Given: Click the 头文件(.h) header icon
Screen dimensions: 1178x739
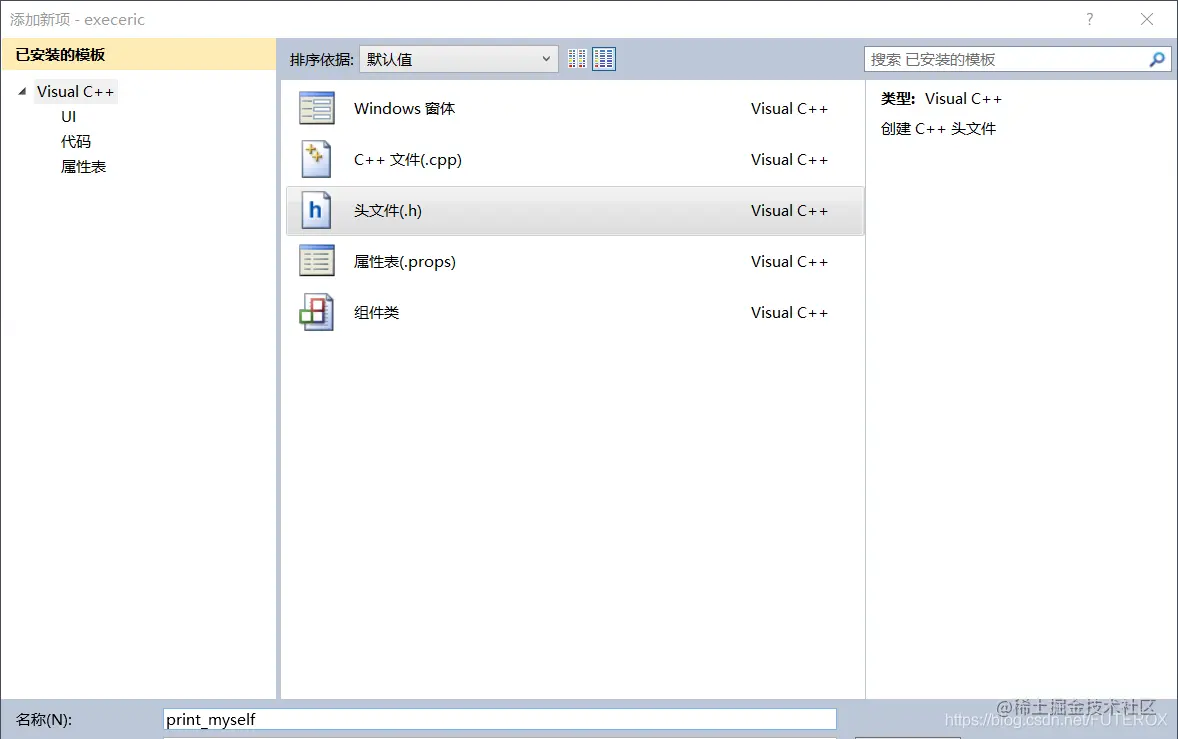Looking at the screenshot, I should coord(316,210).
